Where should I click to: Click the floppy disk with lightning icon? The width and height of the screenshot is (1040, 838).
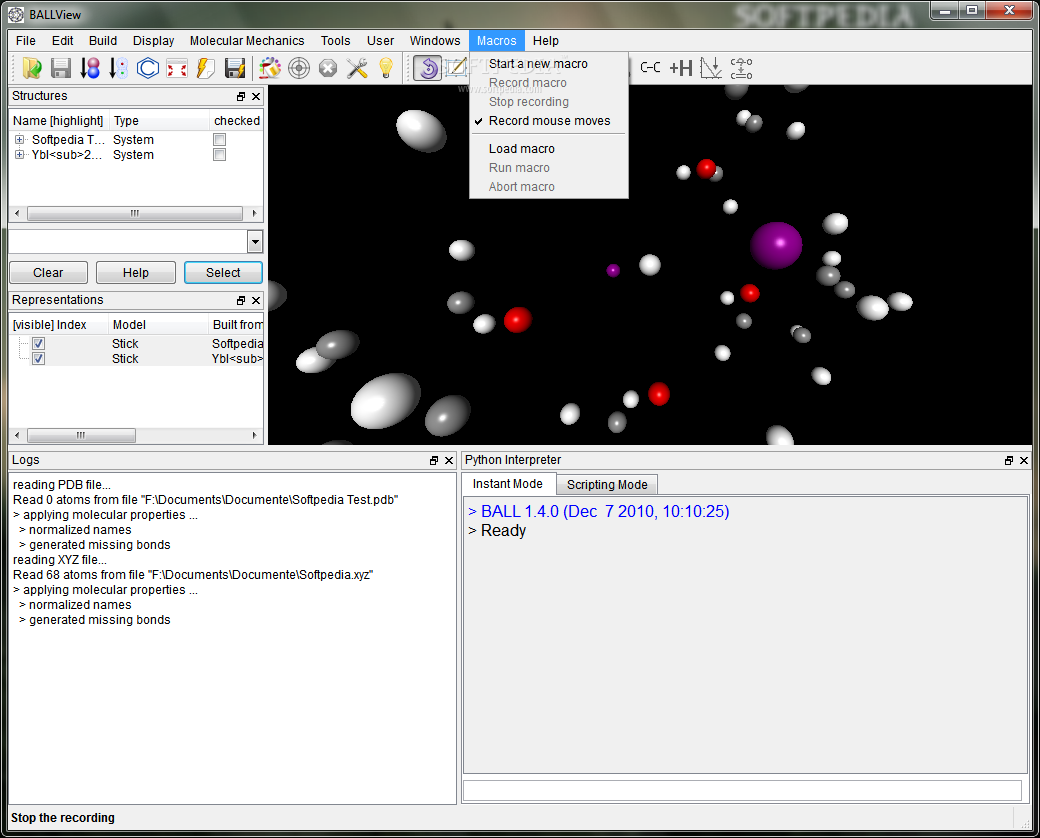pyautogui.click(x=235, y=68)
